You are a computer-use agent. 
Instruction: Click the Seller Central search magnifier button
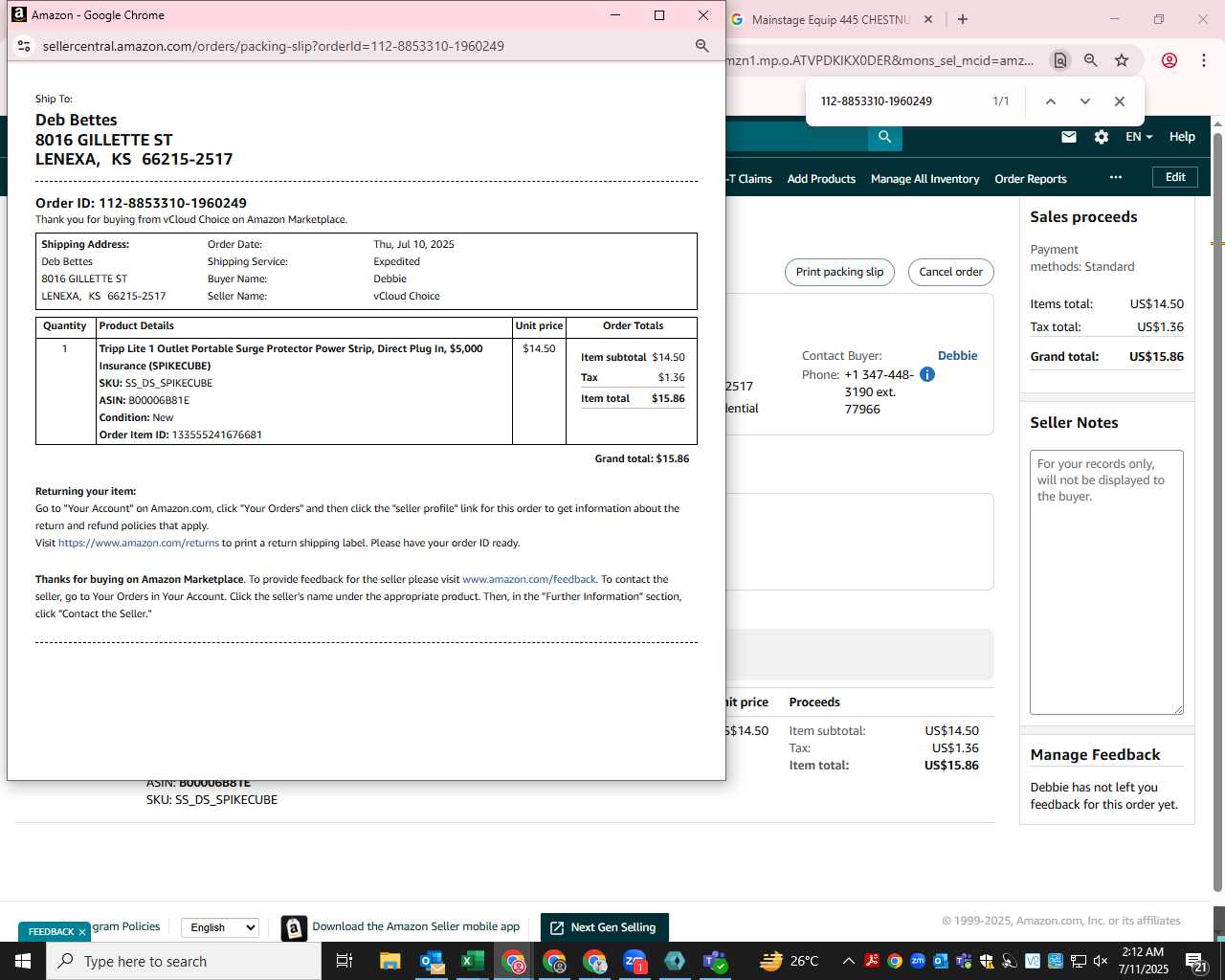click(x=884, y=137)
